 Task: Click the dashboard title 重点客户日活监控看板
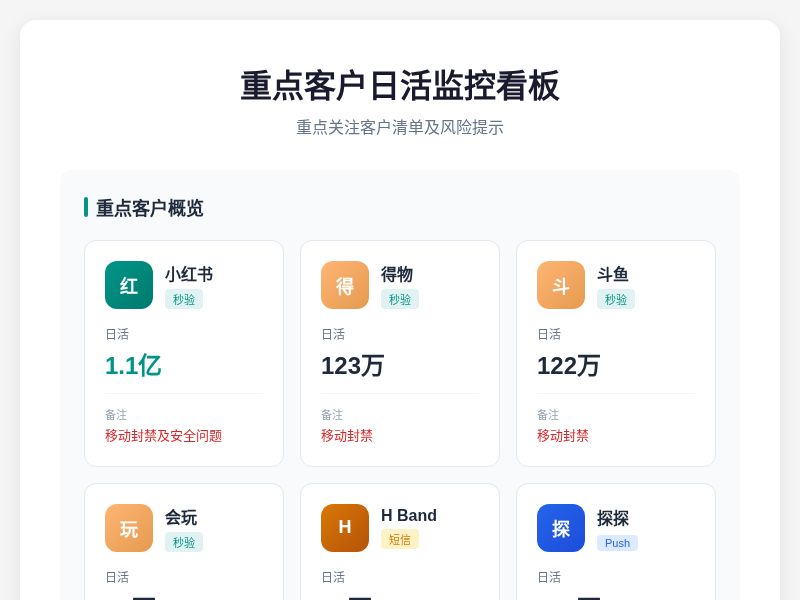point(400,87)
